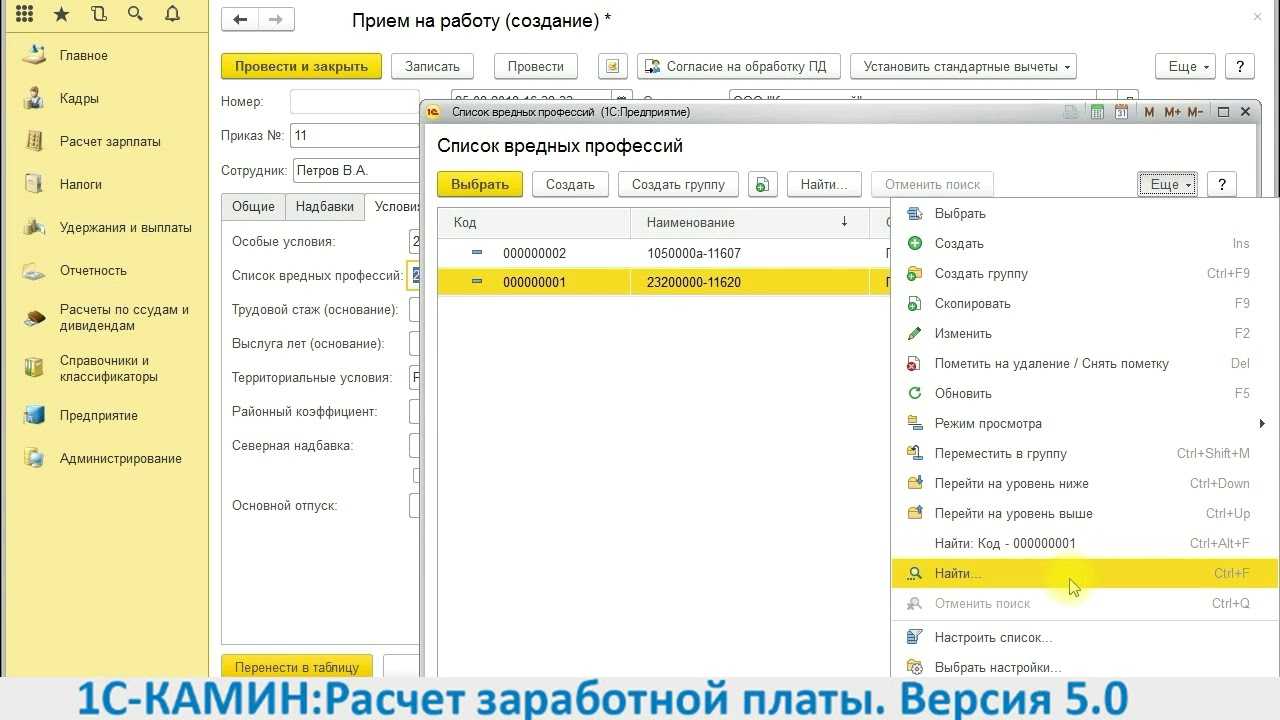The height and width of the screenshot is (720, 1280).
Task: Click the Перенести в таблицу button
Action: click(297, 667)
